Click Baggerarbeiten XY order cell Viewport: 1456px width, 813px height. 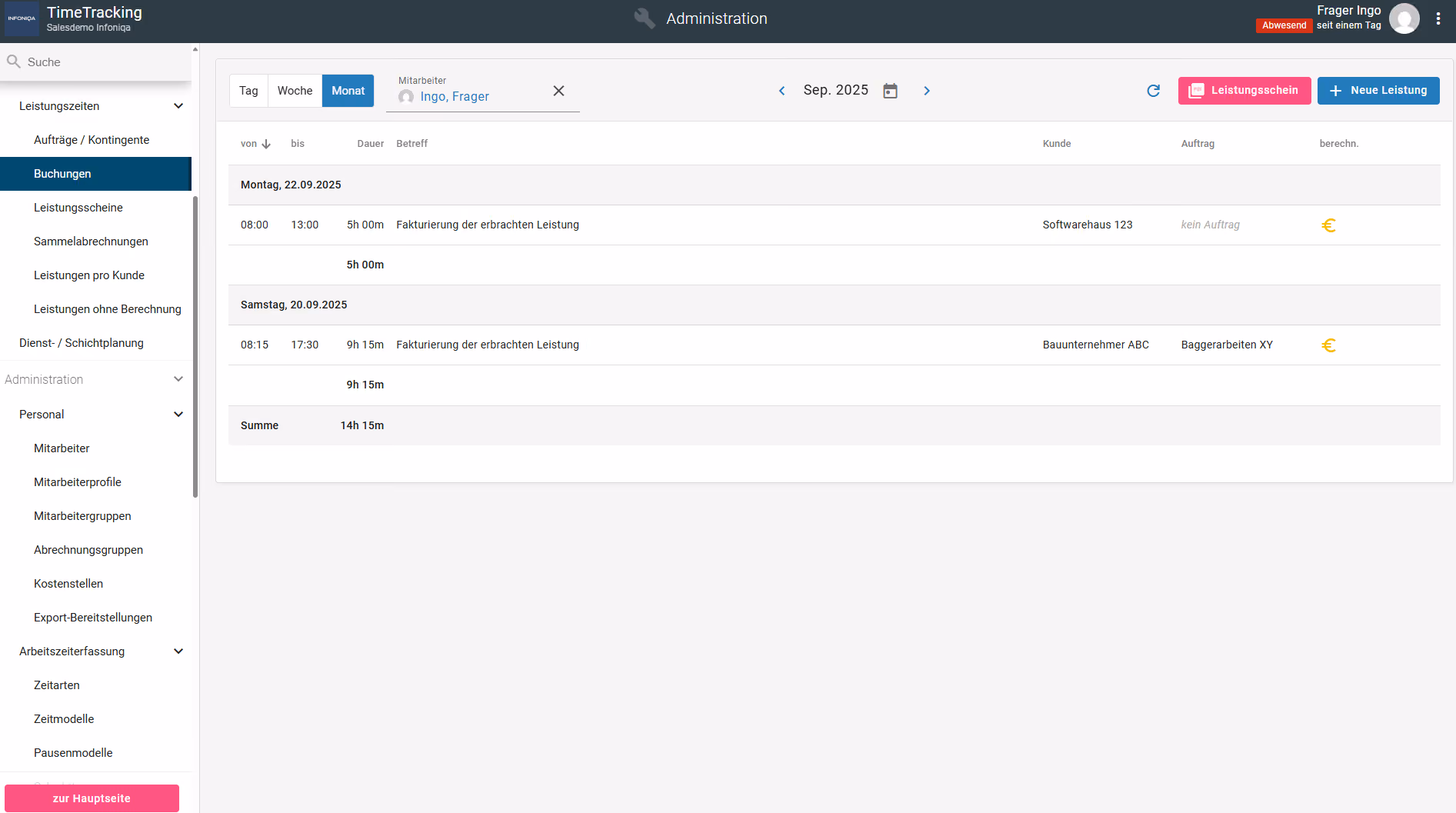(x=1227, y=345)
